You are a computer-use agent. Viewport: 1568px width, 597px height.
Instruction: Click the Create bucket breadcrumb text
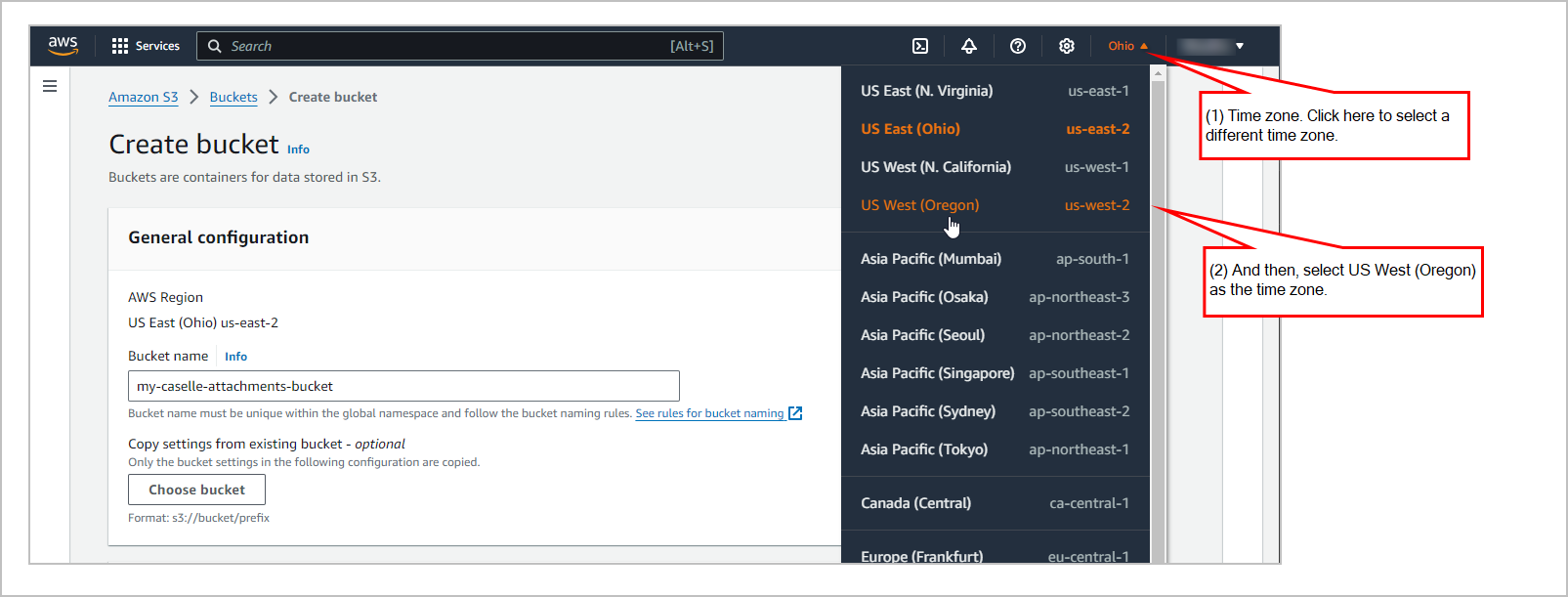333,97
